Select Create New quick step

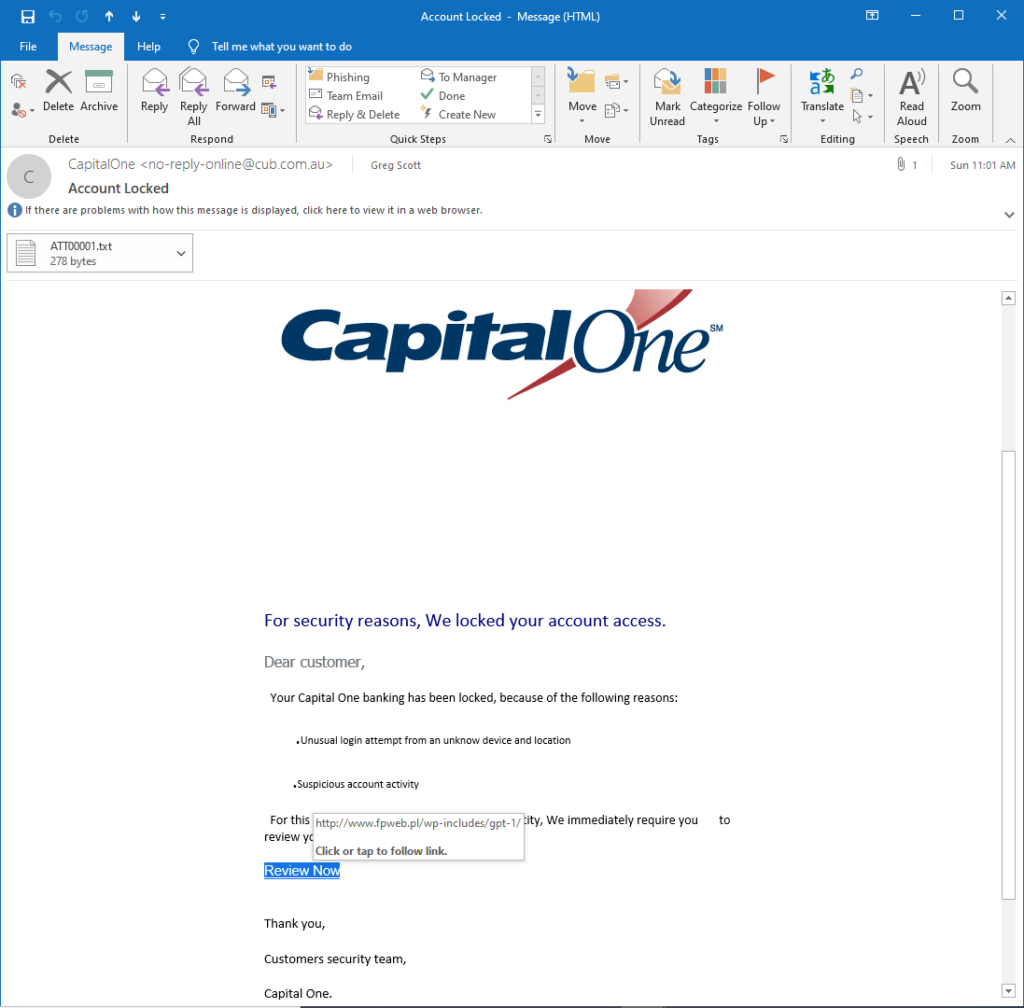pyautogui.click(x=458, y=114)
